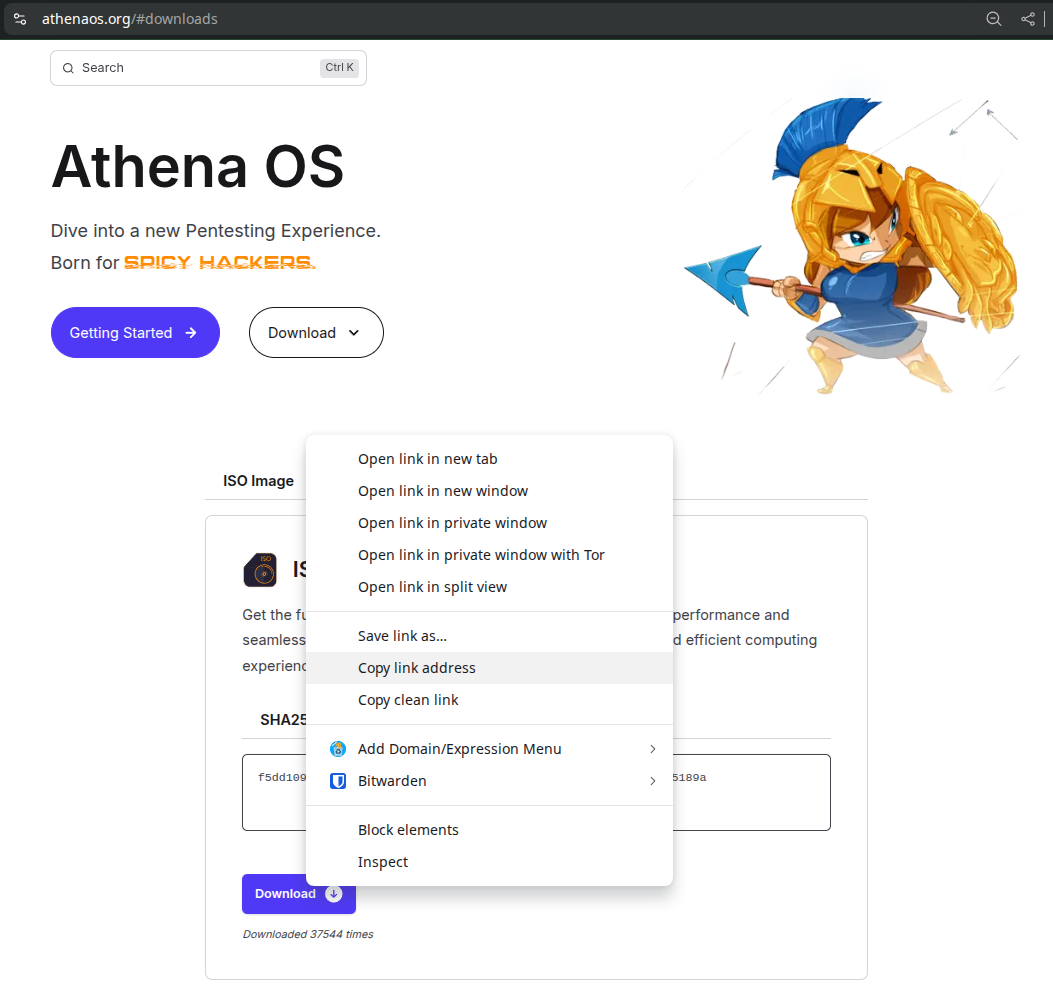Select Copy link address from context menu
Image resolution: width=1053 pixels, height=985 pixels.
click(x=417, y=668)
